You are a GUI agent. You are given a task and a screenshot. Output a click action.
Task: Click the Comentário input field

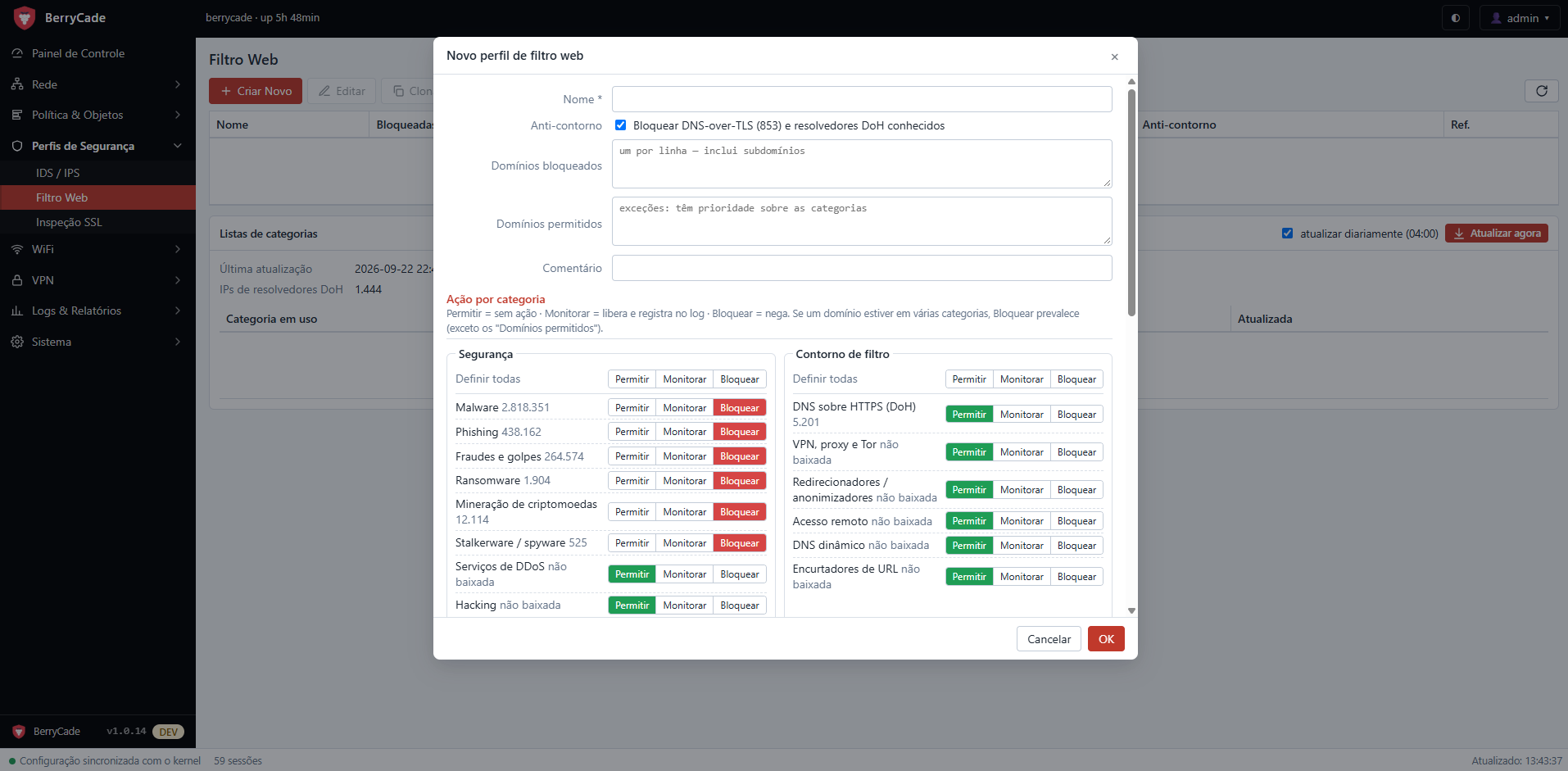[x=862, y=268]
